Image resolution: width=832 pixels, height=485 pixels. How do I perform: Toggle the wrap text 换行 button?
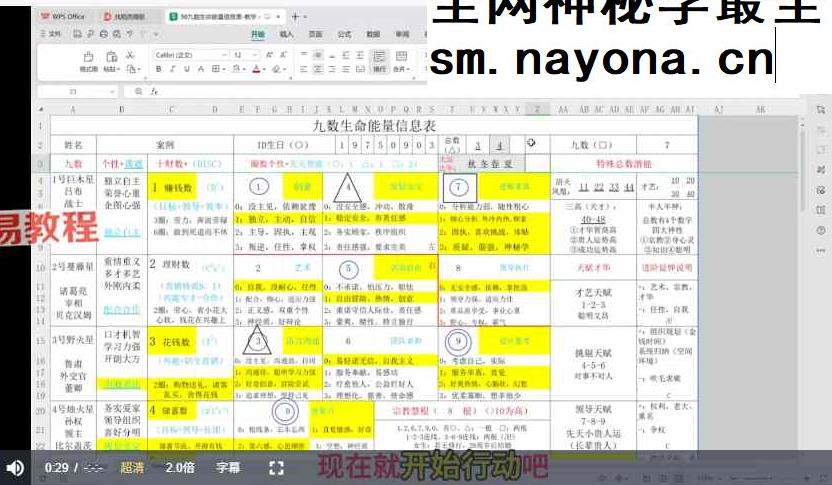click(x=379, y=62)
